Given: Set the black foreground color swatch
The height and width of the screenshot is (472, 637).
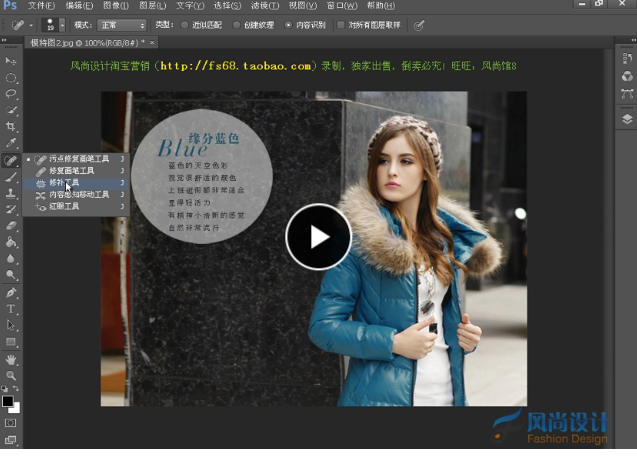Looking at the screenshot, I should [7, 401].
